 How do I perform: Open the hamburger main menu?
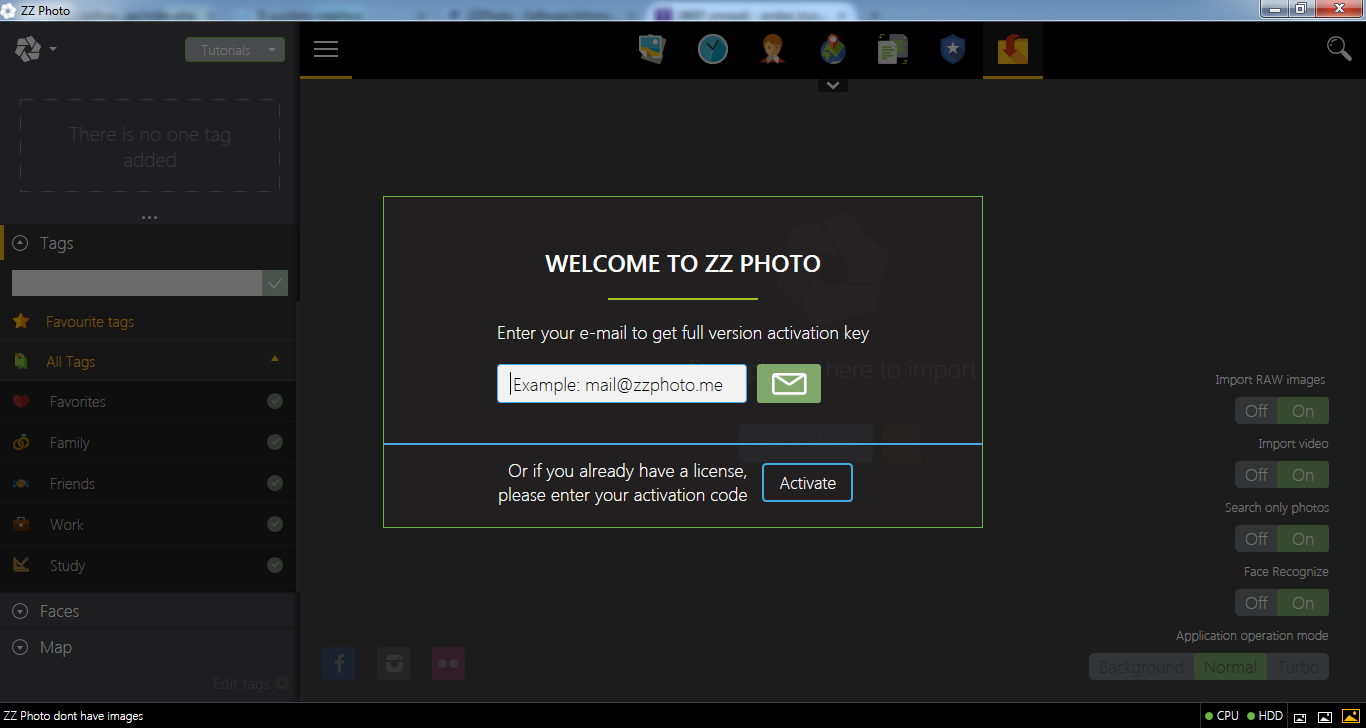(326, 49)
